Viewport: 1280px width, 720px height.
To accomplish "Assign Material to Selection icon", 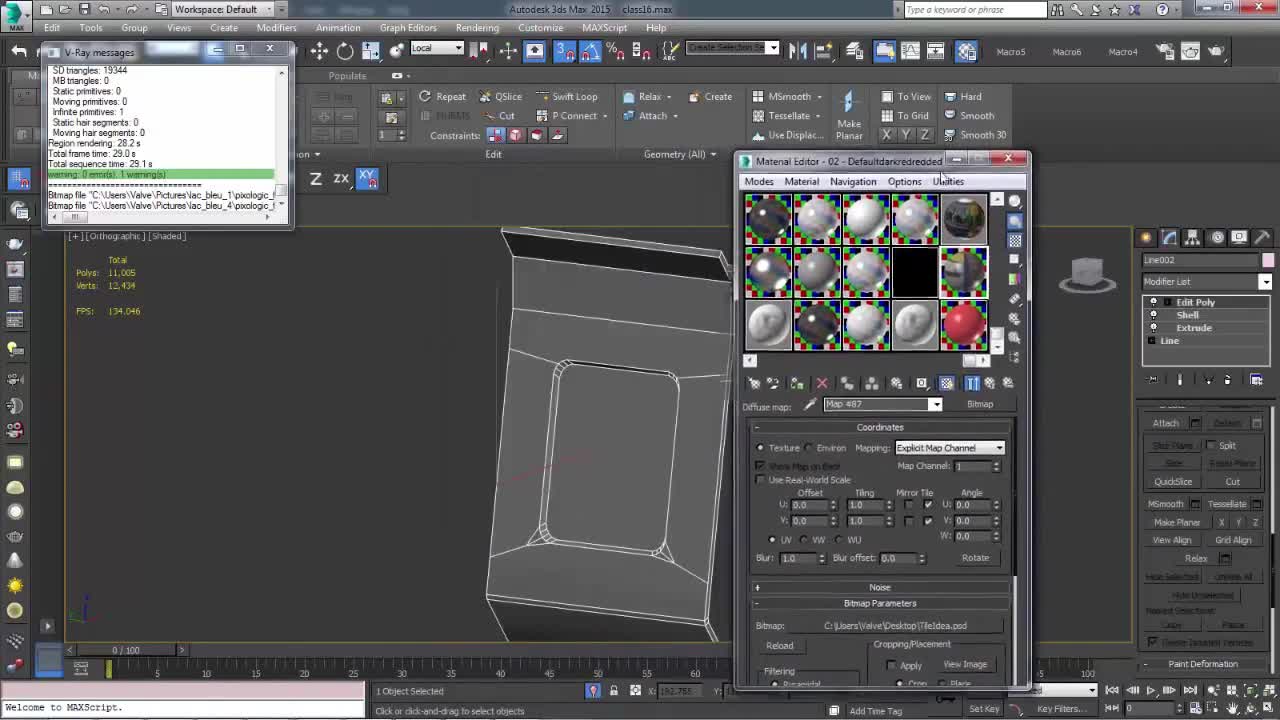I will (x=797, y=383).
